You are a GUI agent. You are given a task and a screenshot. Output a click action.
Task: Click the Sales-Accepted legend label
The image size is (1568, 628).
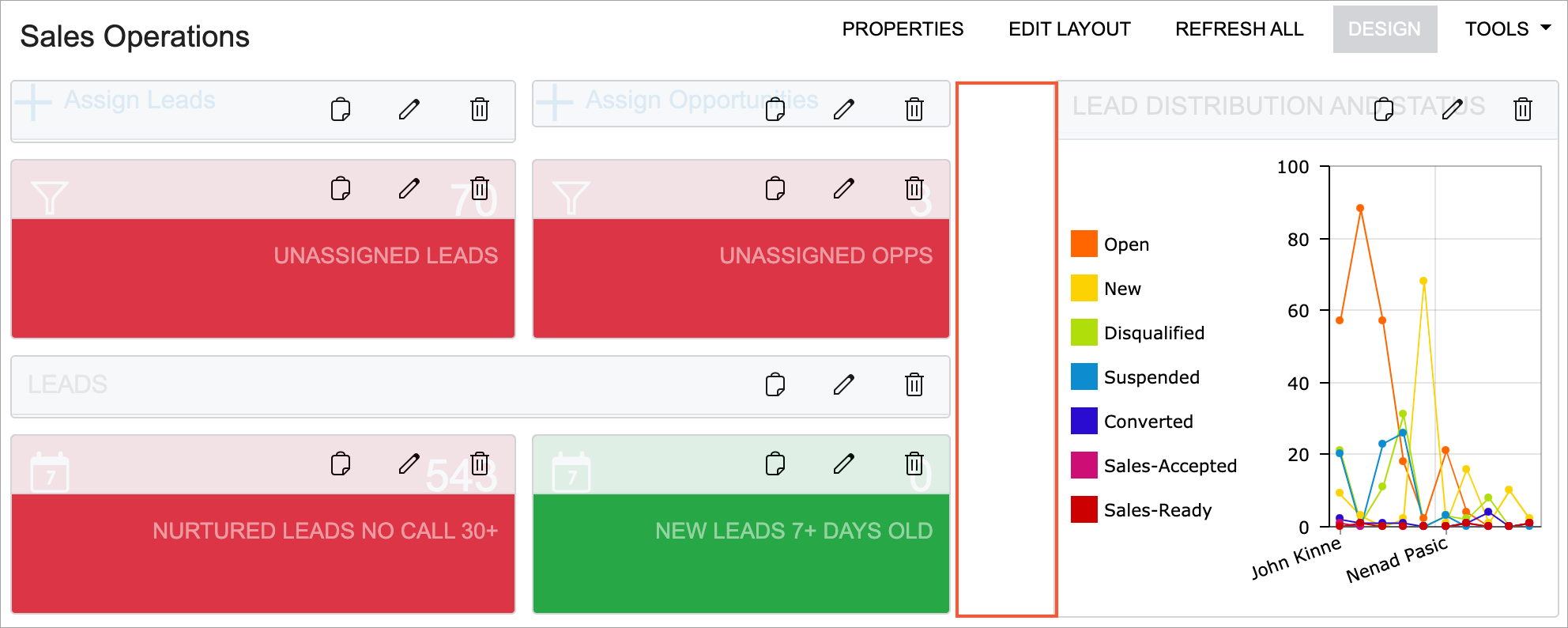pos(1170,466)
